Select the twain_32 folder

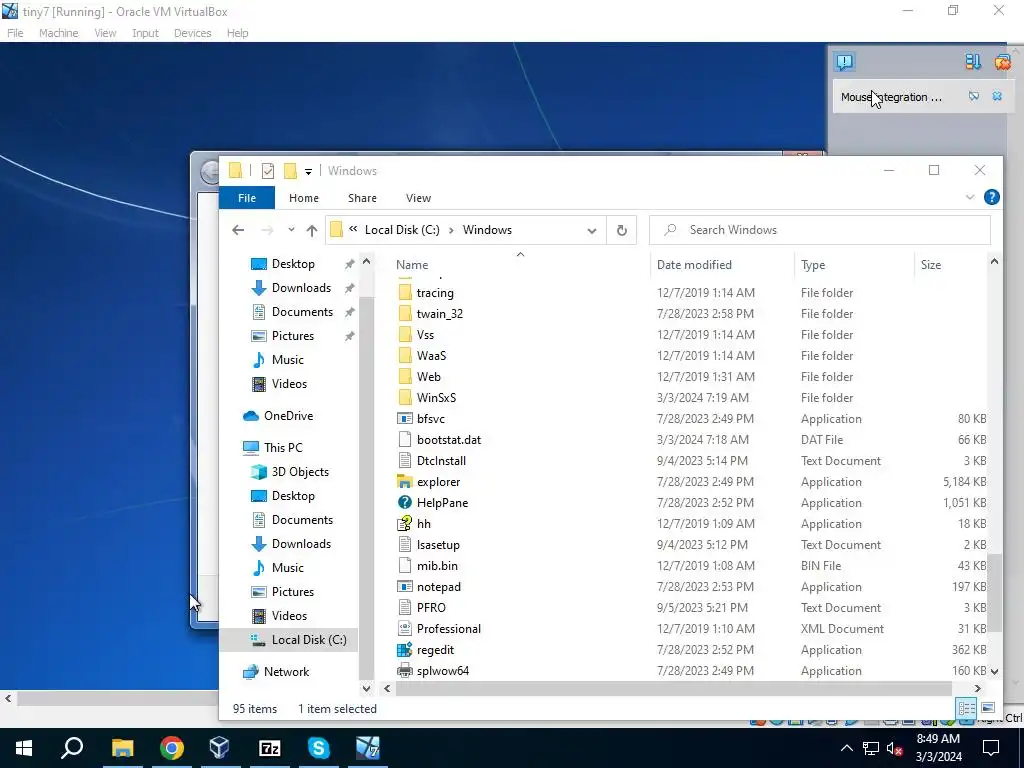(x=440, y=313)
